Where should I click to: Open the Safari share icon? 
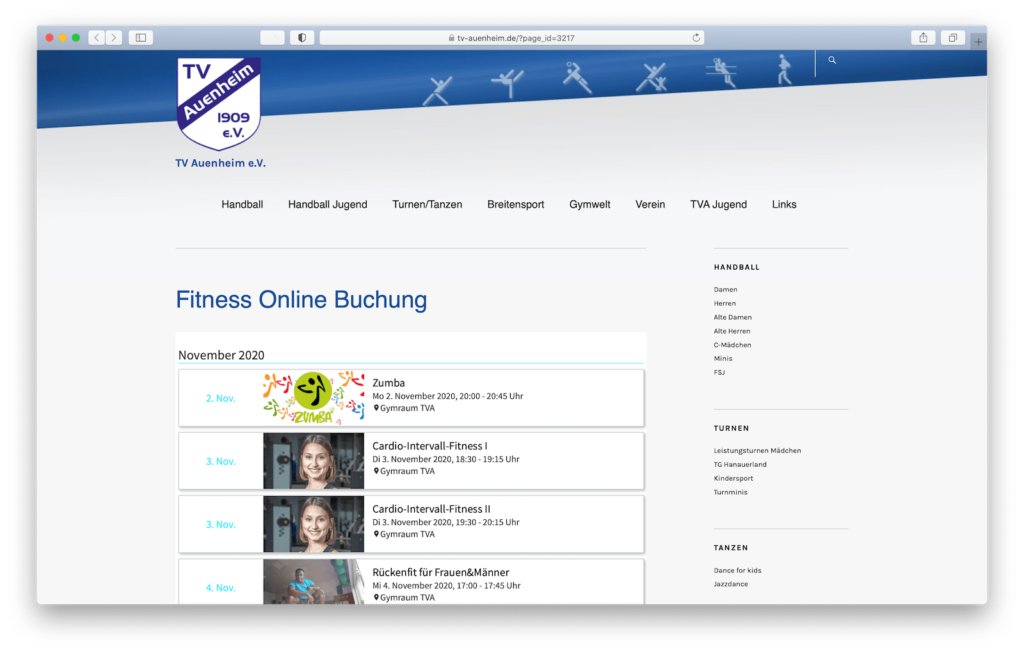point(923,38)
